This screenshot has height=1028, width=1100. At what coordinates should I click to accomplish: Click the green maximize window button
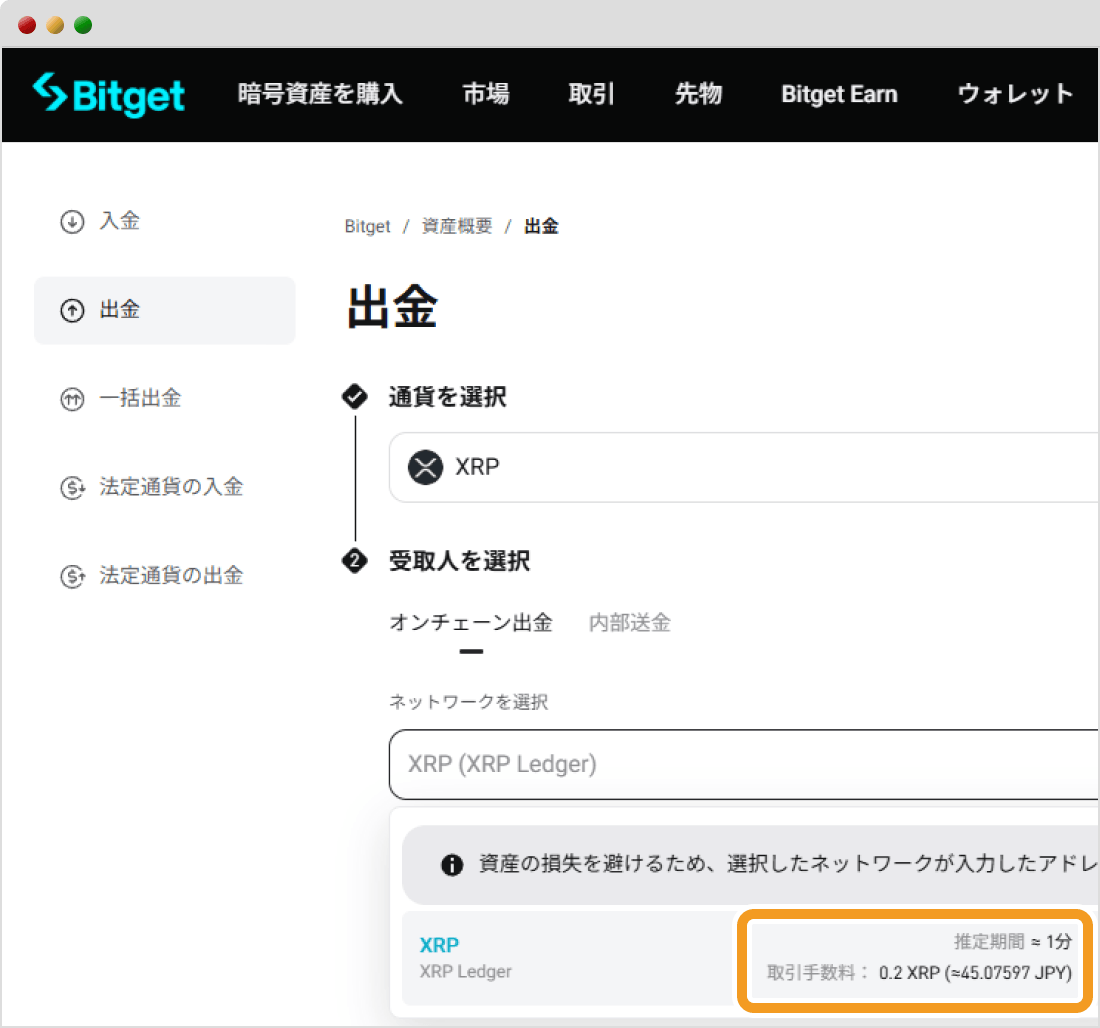point(83,25)
